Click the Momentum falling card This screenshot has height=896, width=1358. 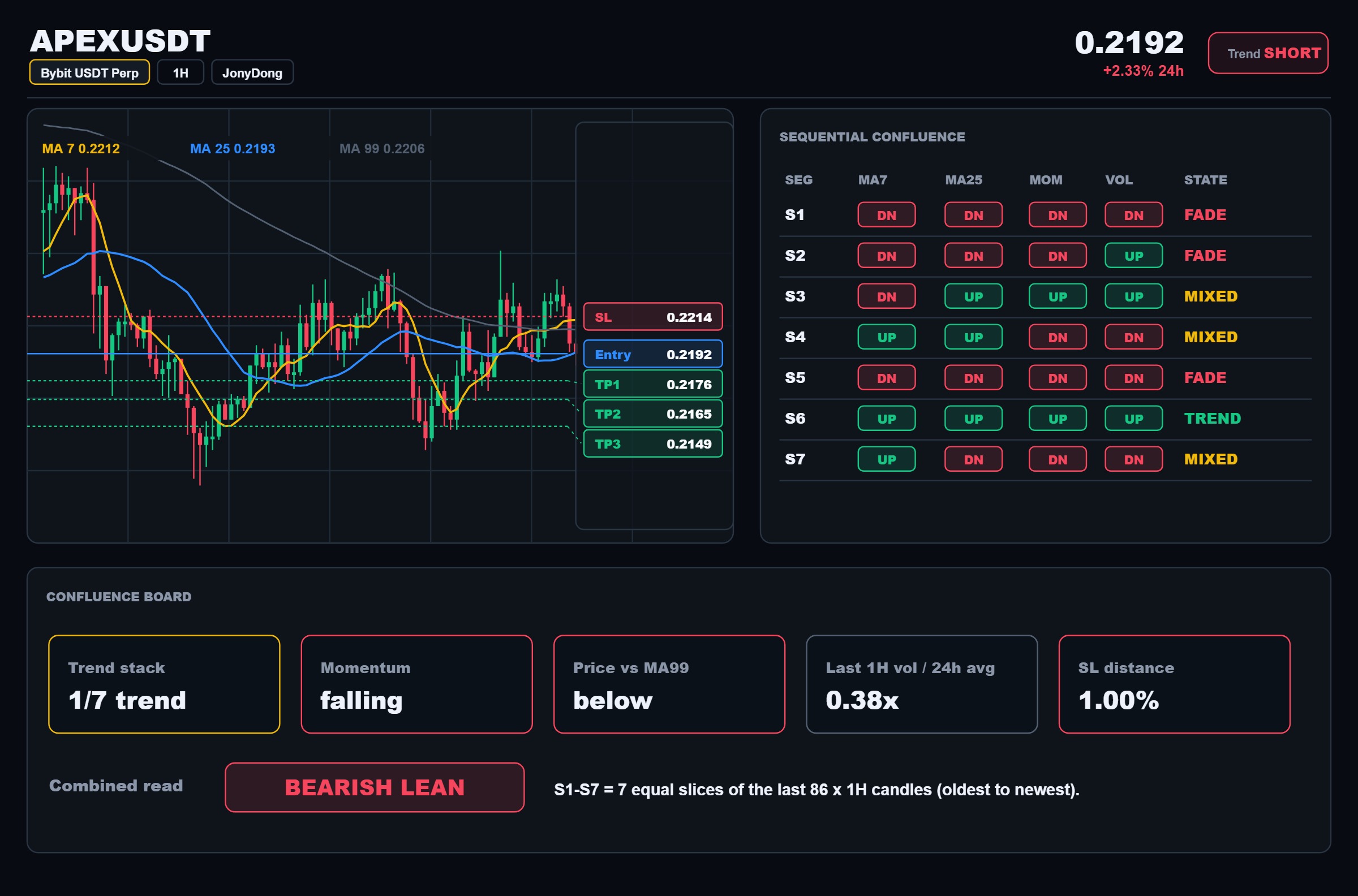416,684
